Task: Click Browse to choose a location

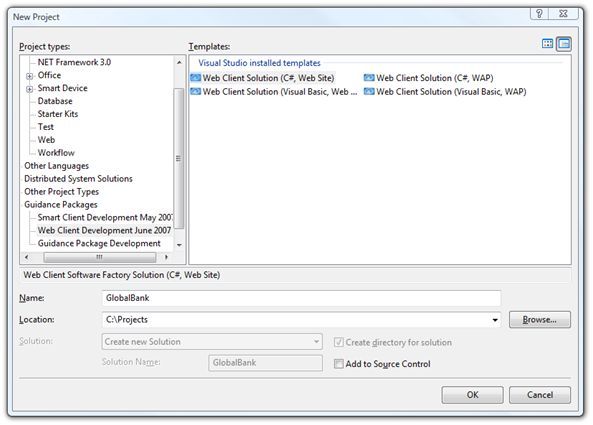Action: (x=540, y=320)
